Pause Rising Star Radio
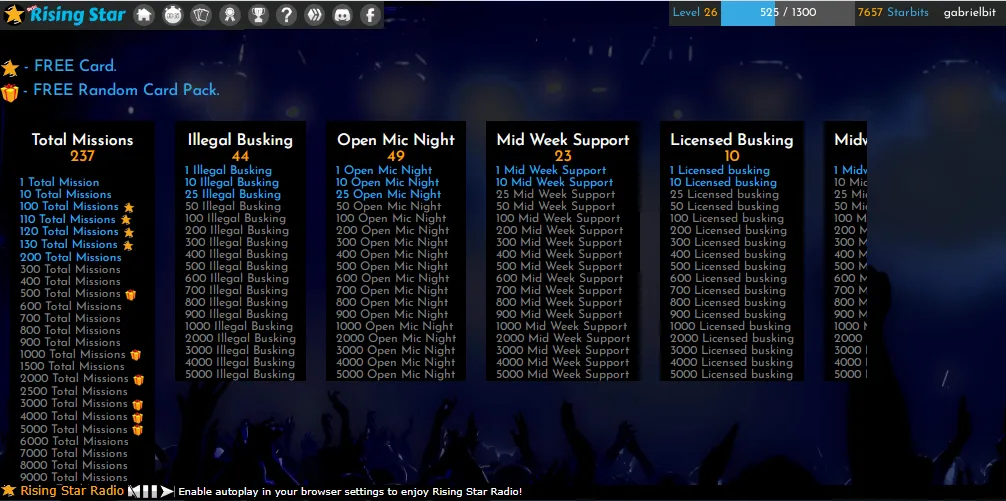 (151, 491)
